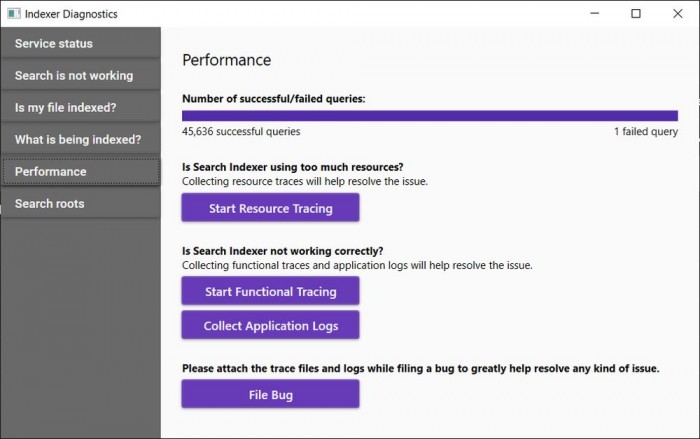Viewport: 700px width, 439px height.
Task: Click the Indexer Diagnostics app icon in title bar
Action: [13, 14]
